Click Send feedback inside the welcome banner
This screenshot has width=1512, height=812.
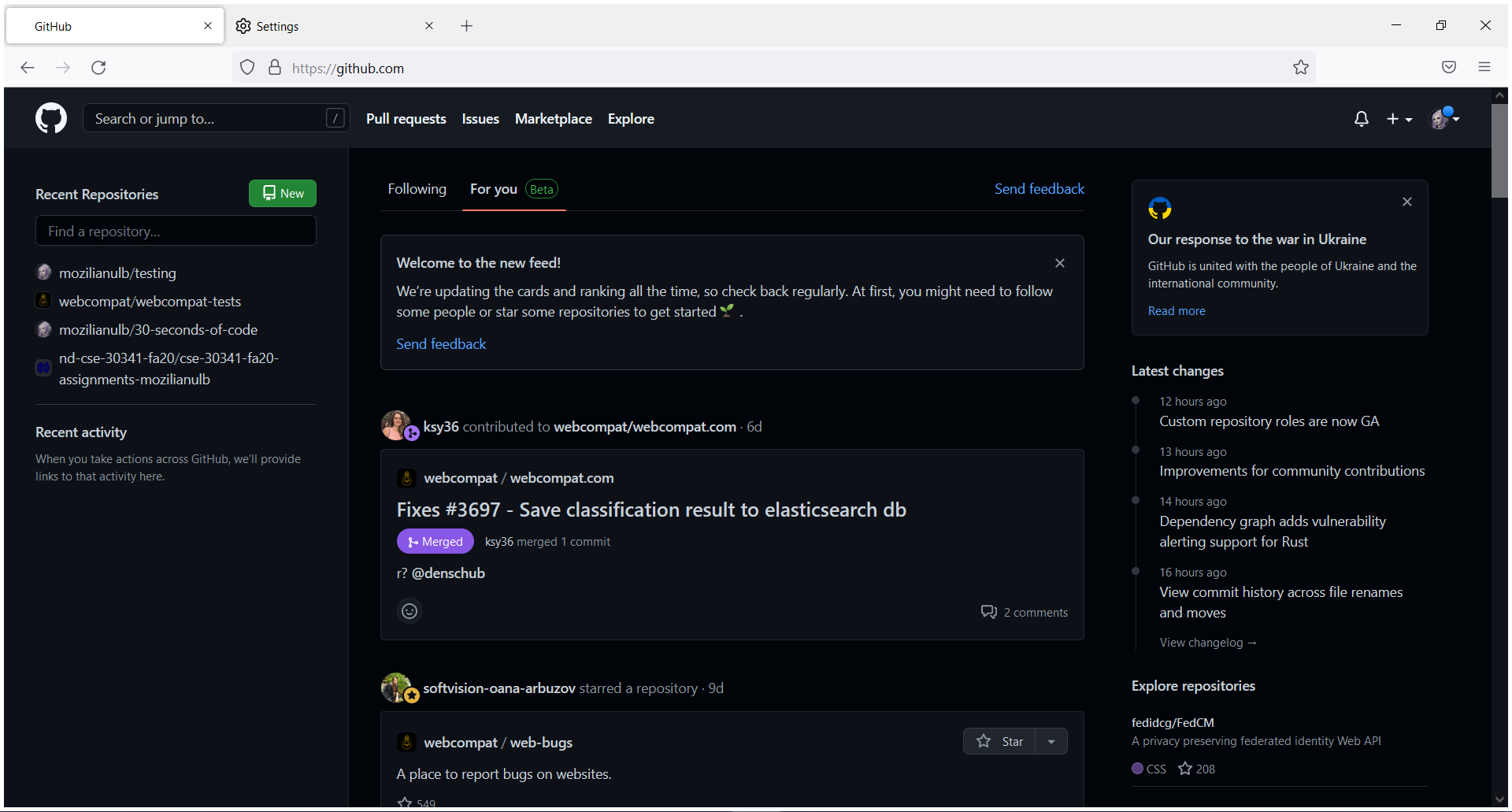[441, 344]
